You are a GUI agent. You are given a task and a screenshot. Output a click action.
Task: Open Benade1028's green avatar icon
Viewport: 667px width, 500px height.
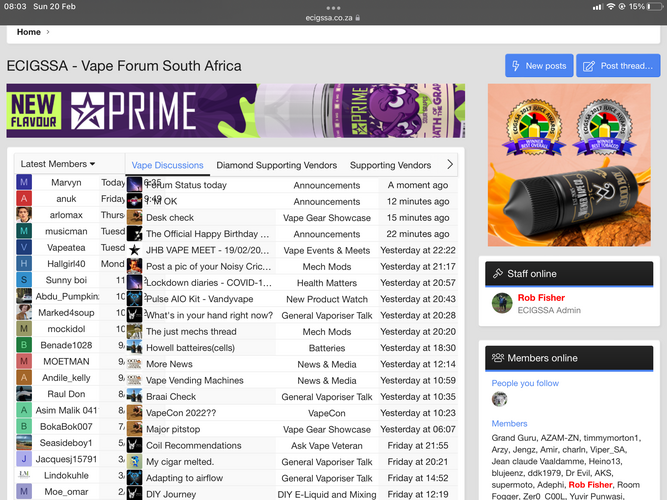pos(24,345)
